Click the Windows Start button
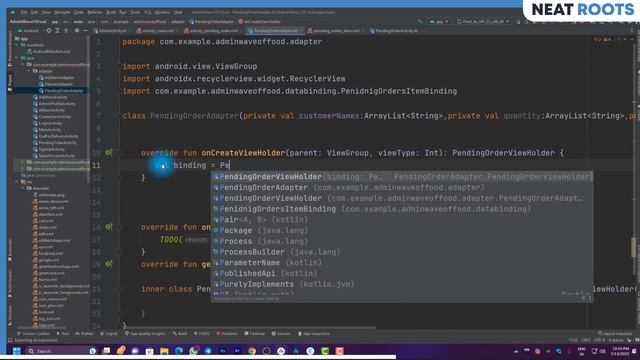 coord(17,351)
